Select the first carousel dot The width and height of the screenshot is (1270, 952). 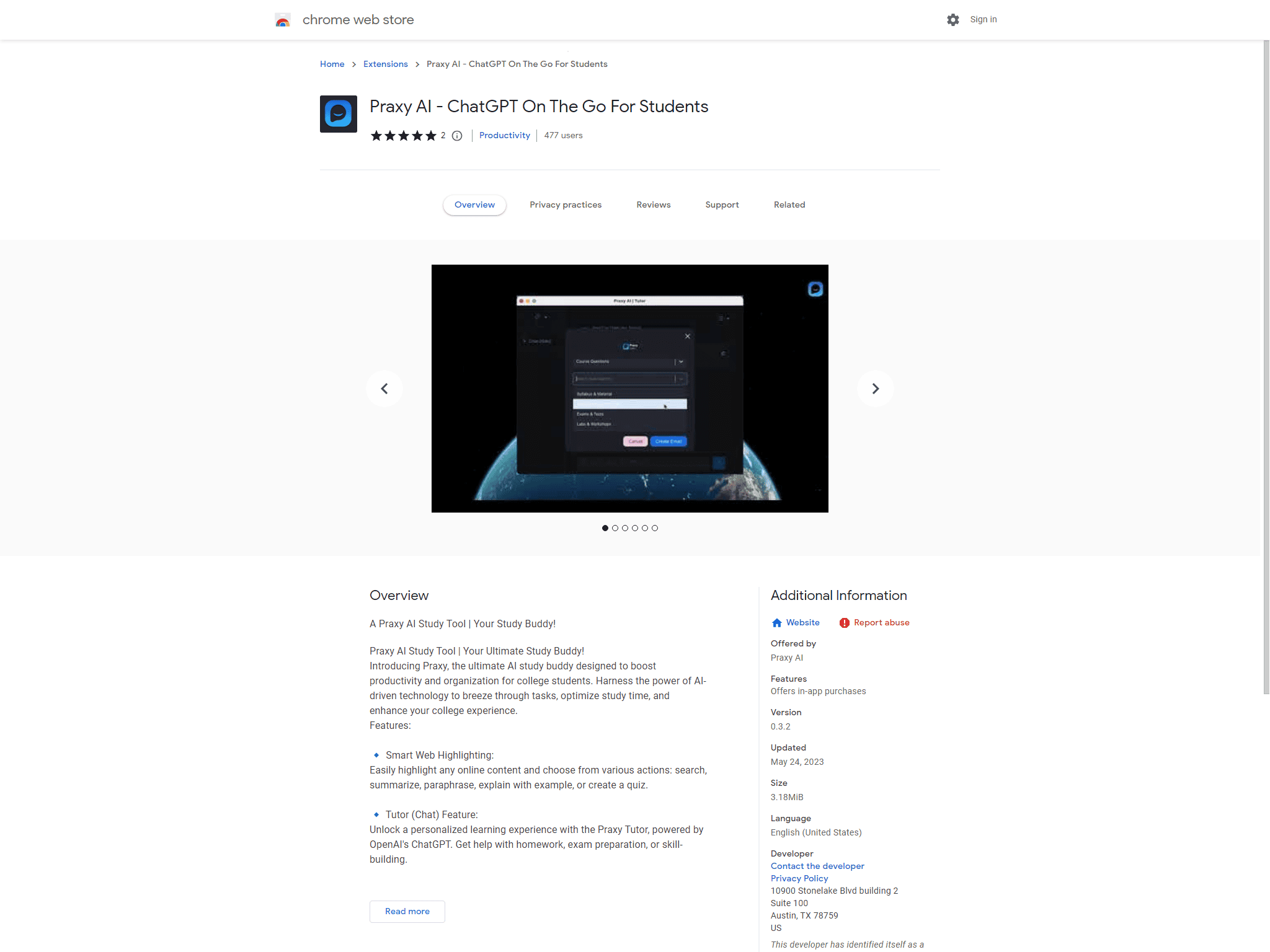pyautogui.click(x=605, y=528)
